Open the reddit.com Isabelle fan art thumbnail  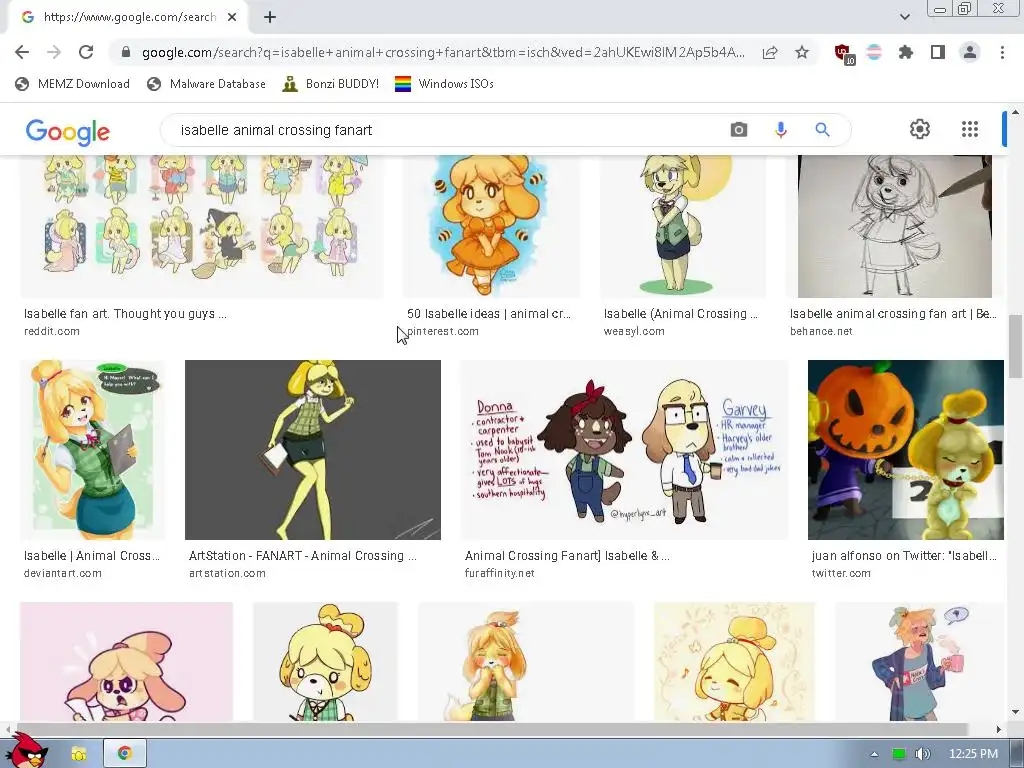pyautogui.click(x=202, y=226)
